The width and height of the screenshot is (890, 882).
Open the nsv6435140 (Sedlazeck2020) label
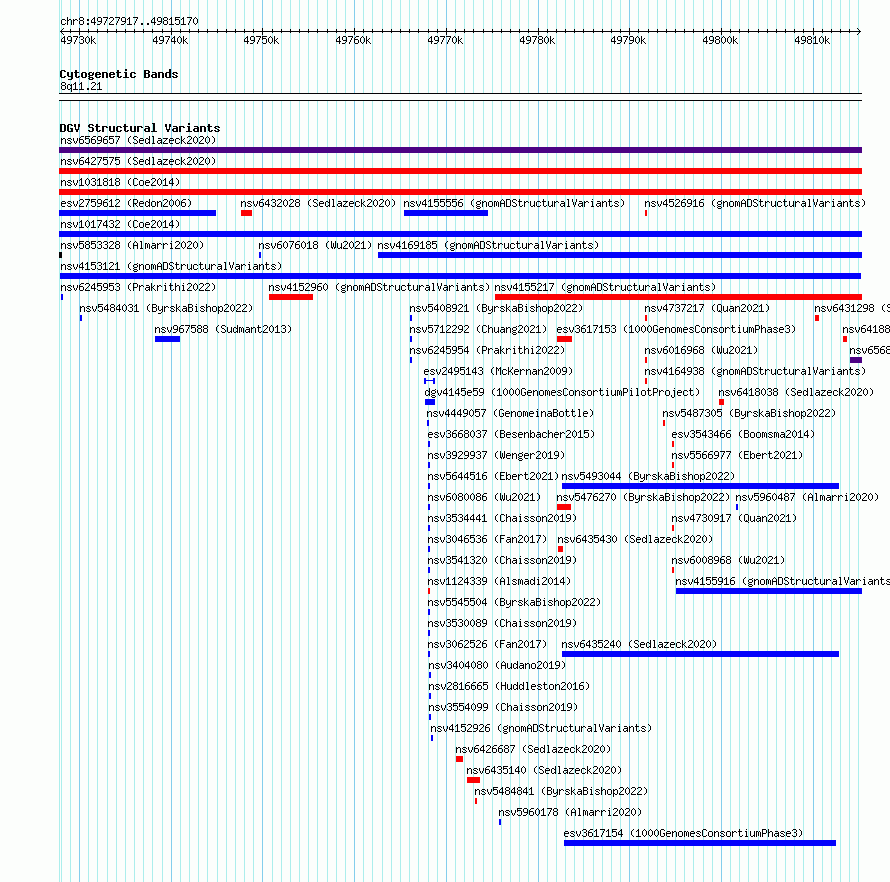(544, 770)
